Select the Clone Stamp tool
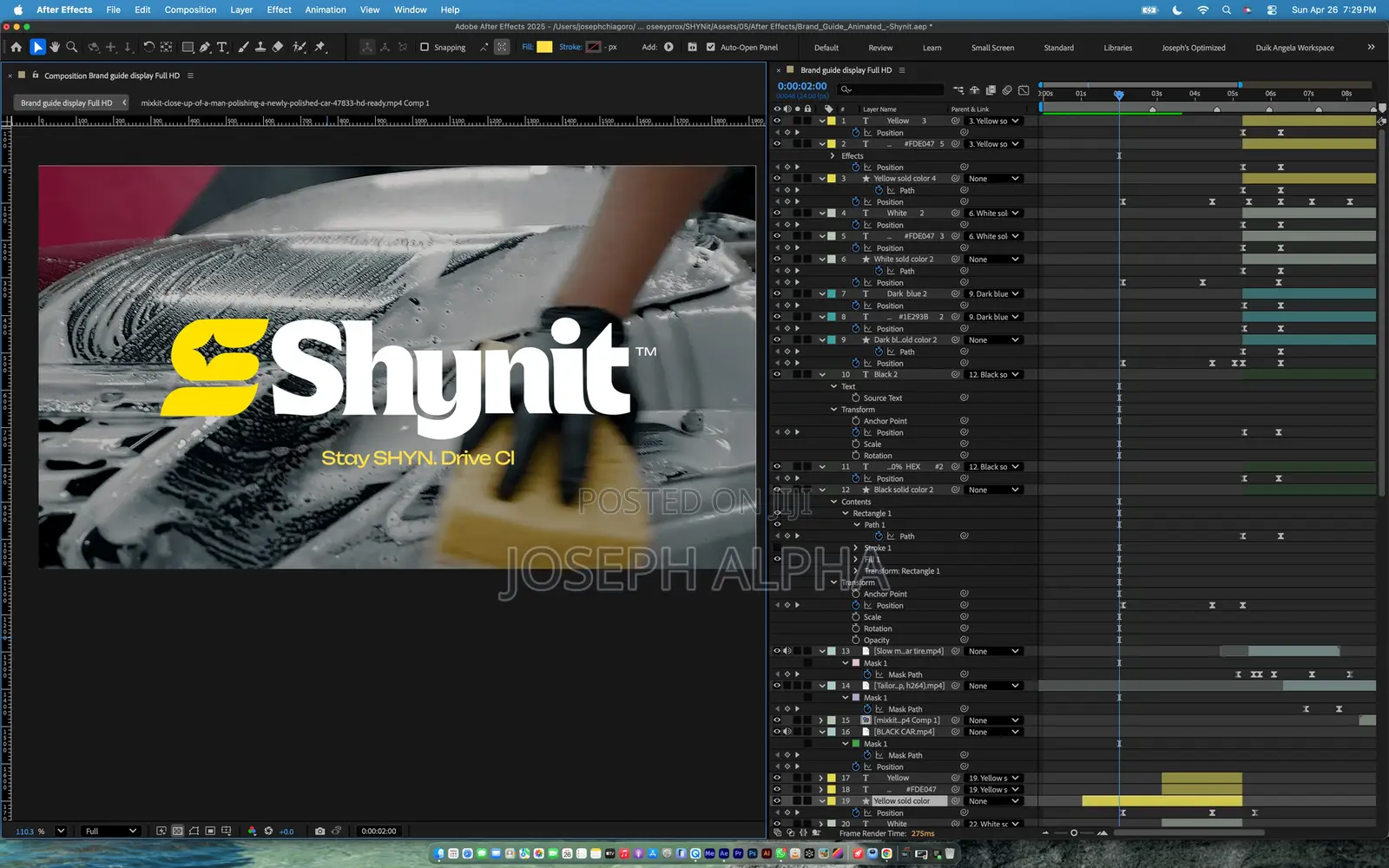Viewport: 1389px width, 868px height. click(x=260, y=47)
